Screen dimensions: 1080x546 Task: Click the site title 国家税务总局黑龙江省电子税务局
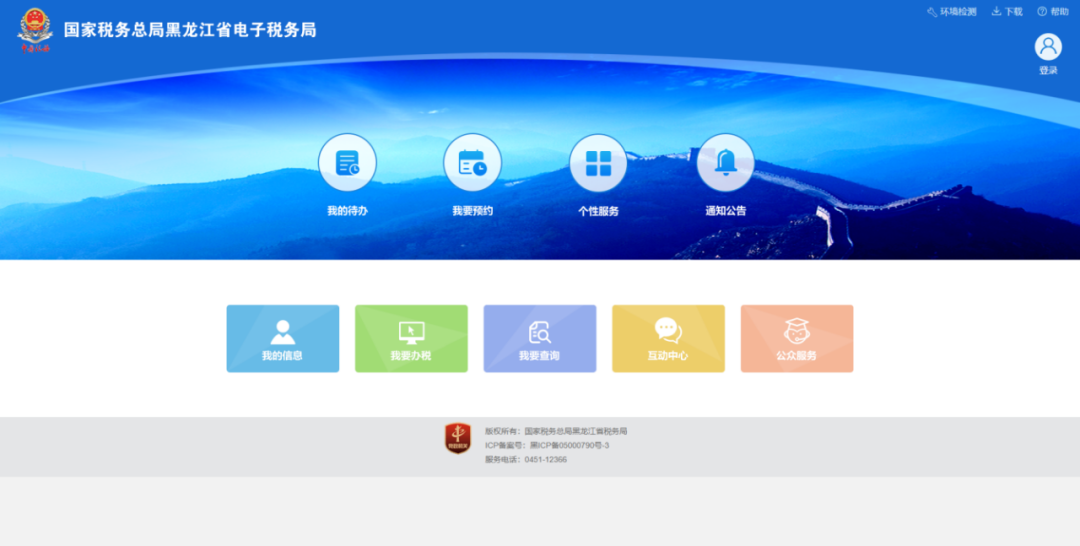pos(190,30)
